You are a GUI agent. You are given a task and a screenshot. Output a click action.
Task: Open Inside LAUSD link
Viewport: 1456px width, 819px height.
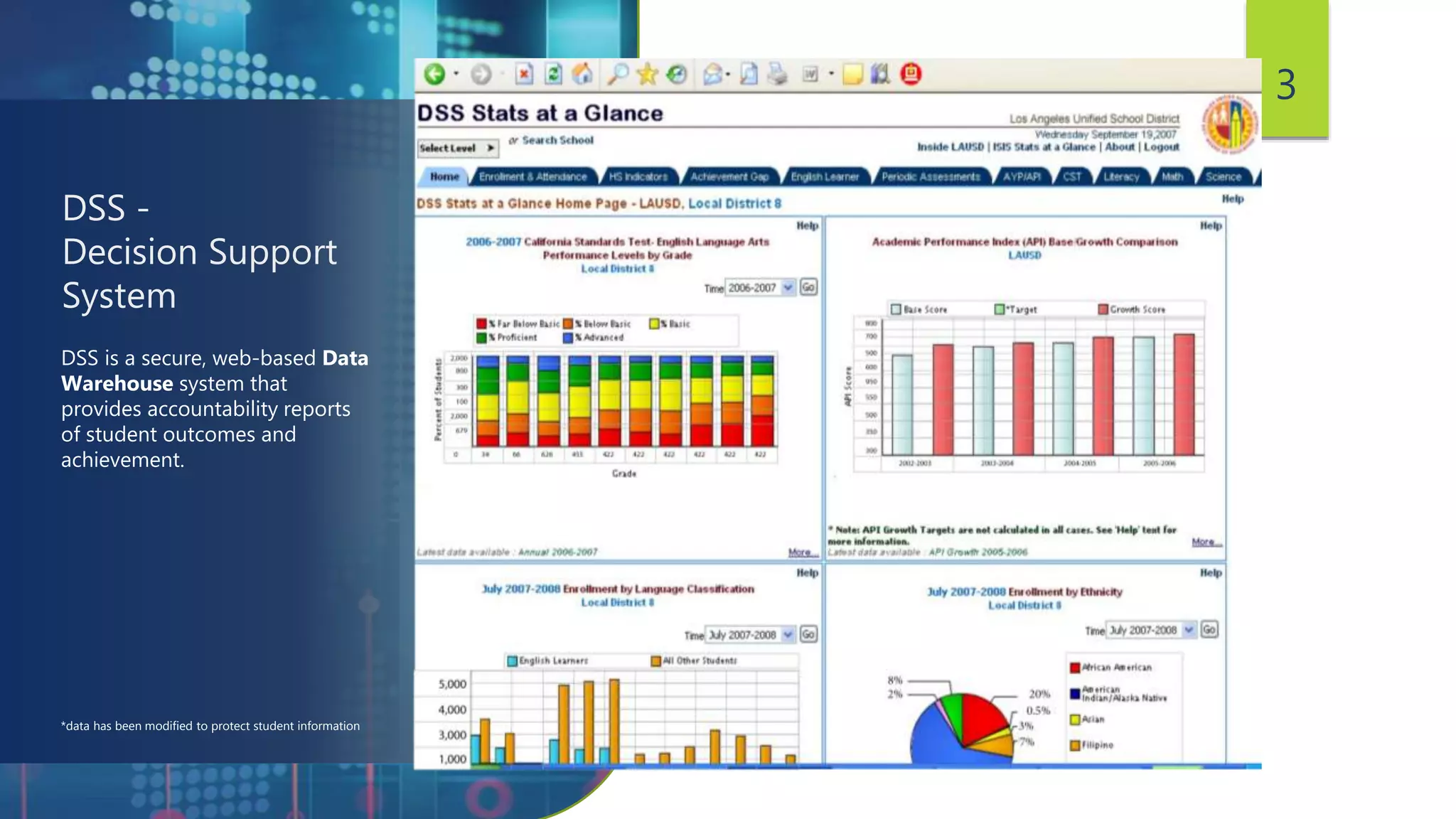click(x=951, y=146)
